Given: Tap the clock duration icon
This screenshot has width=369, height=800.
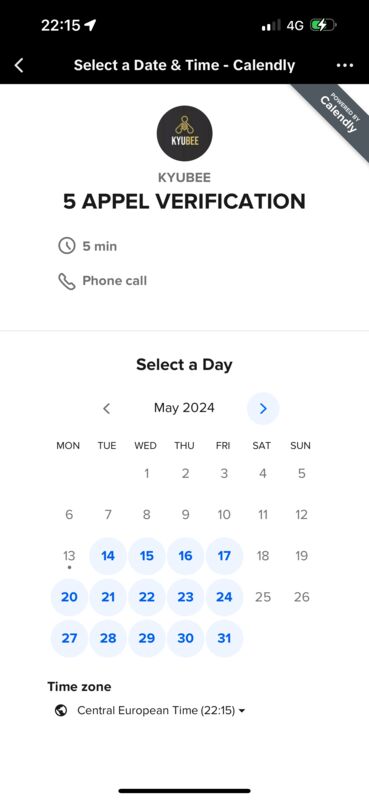Looking at the screenshot, I should click(x=67, y=246).
